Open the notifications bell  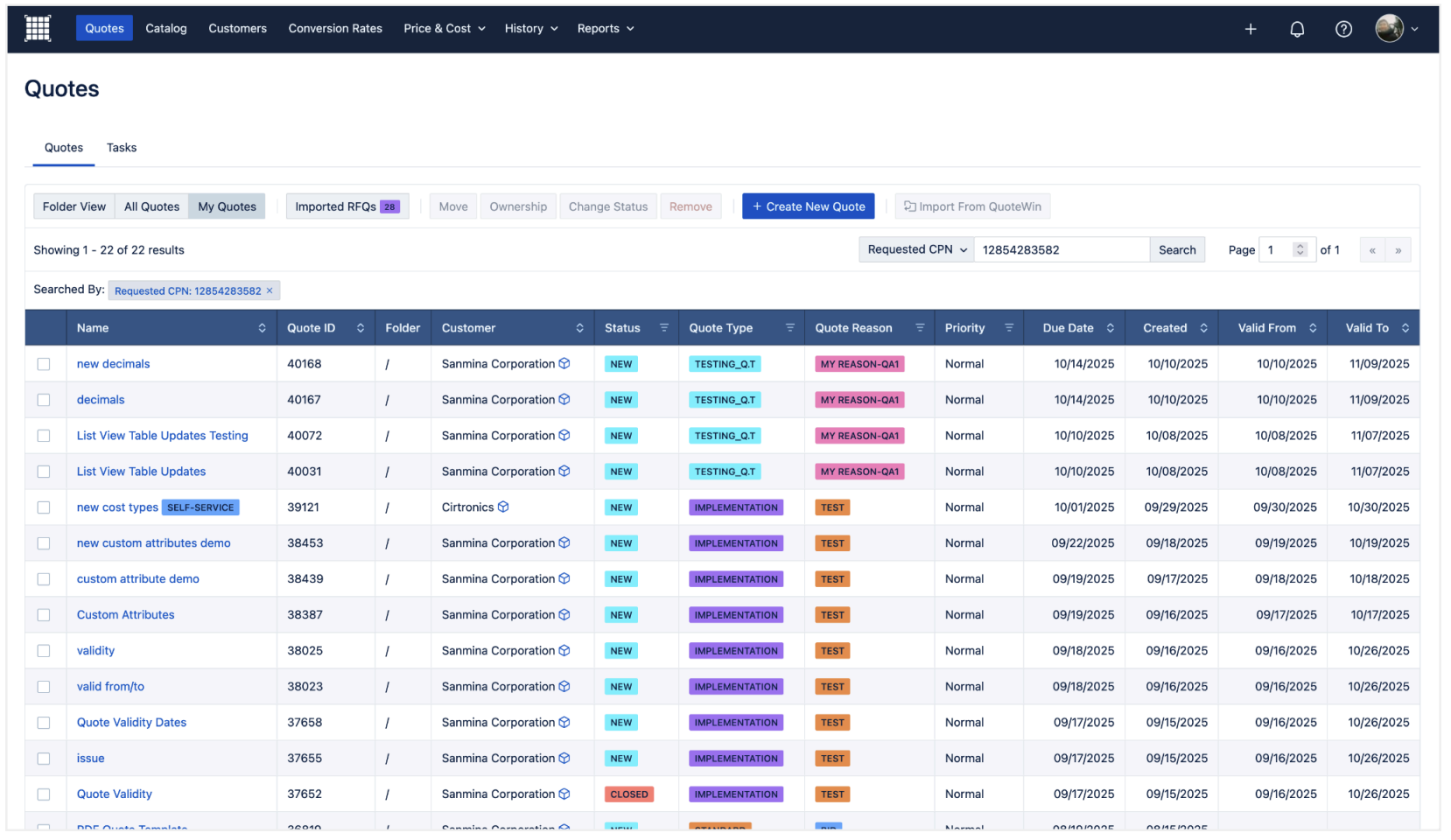1297,30
